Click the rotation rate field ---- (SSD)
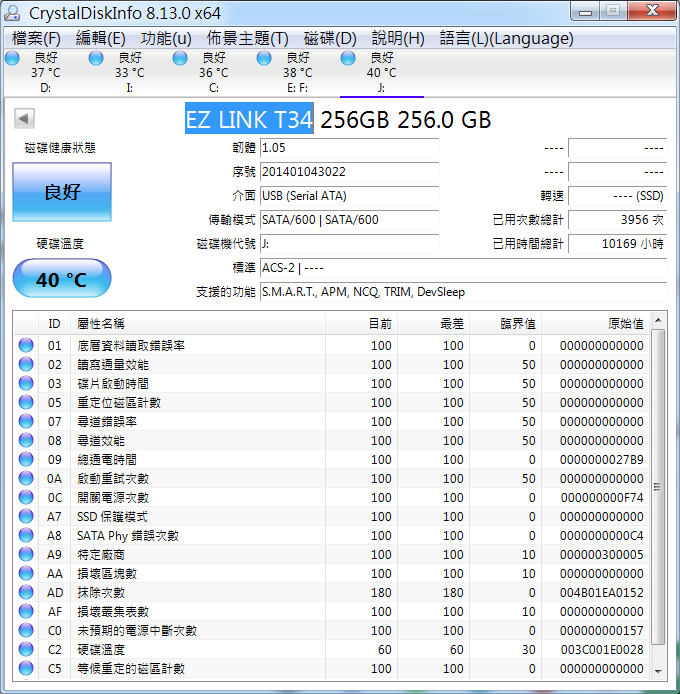Image resolution: width=680 pixels, height=694 pixels. coord(618,196)
